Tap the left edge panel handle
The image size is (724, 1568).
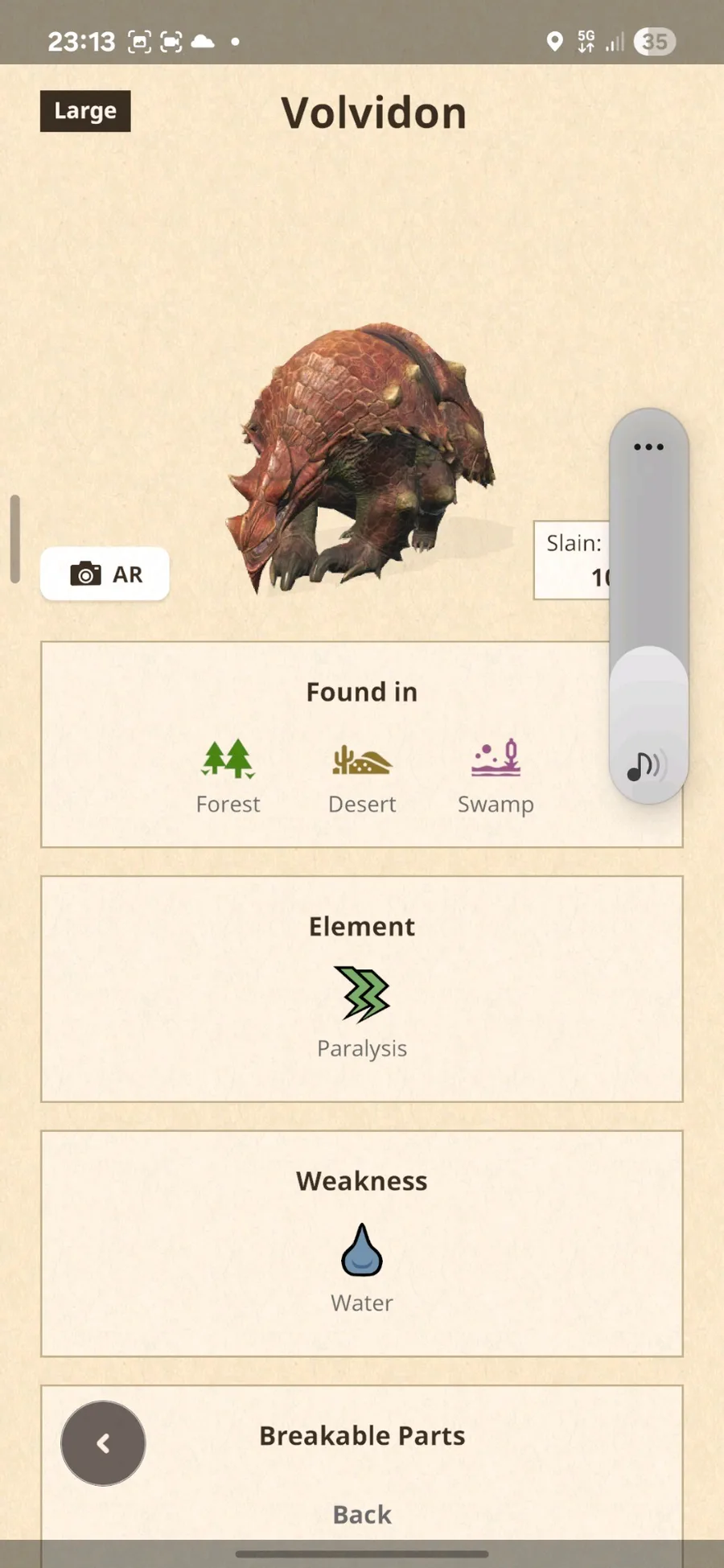point(14,538)
